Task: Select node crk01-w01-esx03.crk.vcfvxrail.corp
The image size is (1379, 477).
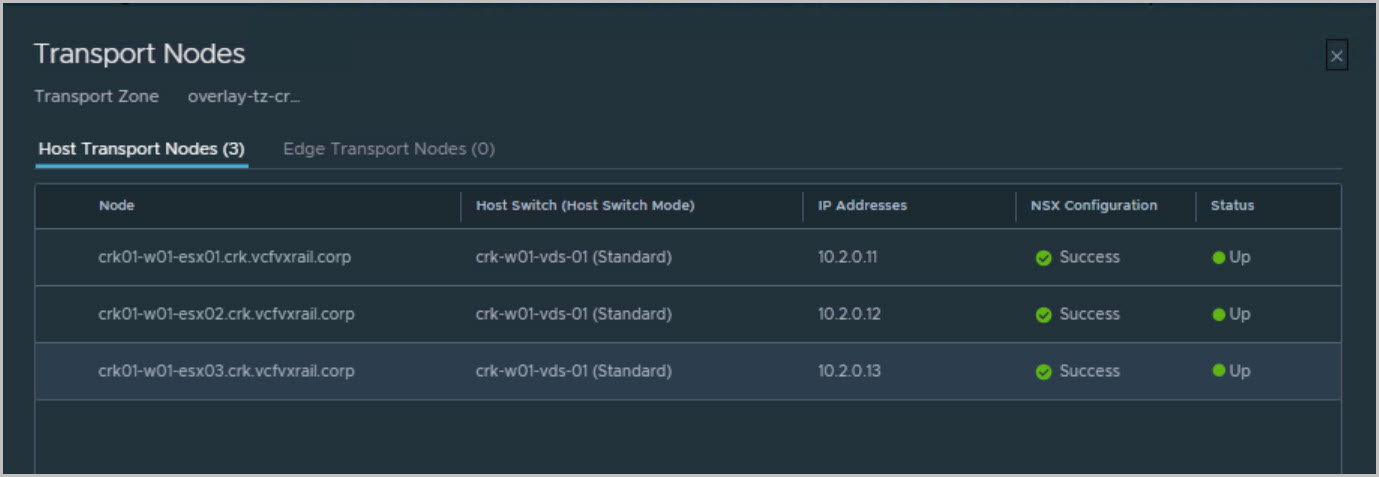Action: 226,371
